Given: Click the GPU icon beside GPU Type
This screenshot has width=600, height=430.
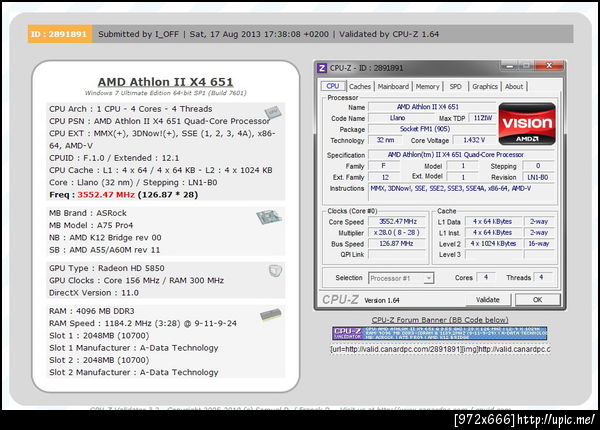Looking at the screenshot, I should click(x=275, y=271).
